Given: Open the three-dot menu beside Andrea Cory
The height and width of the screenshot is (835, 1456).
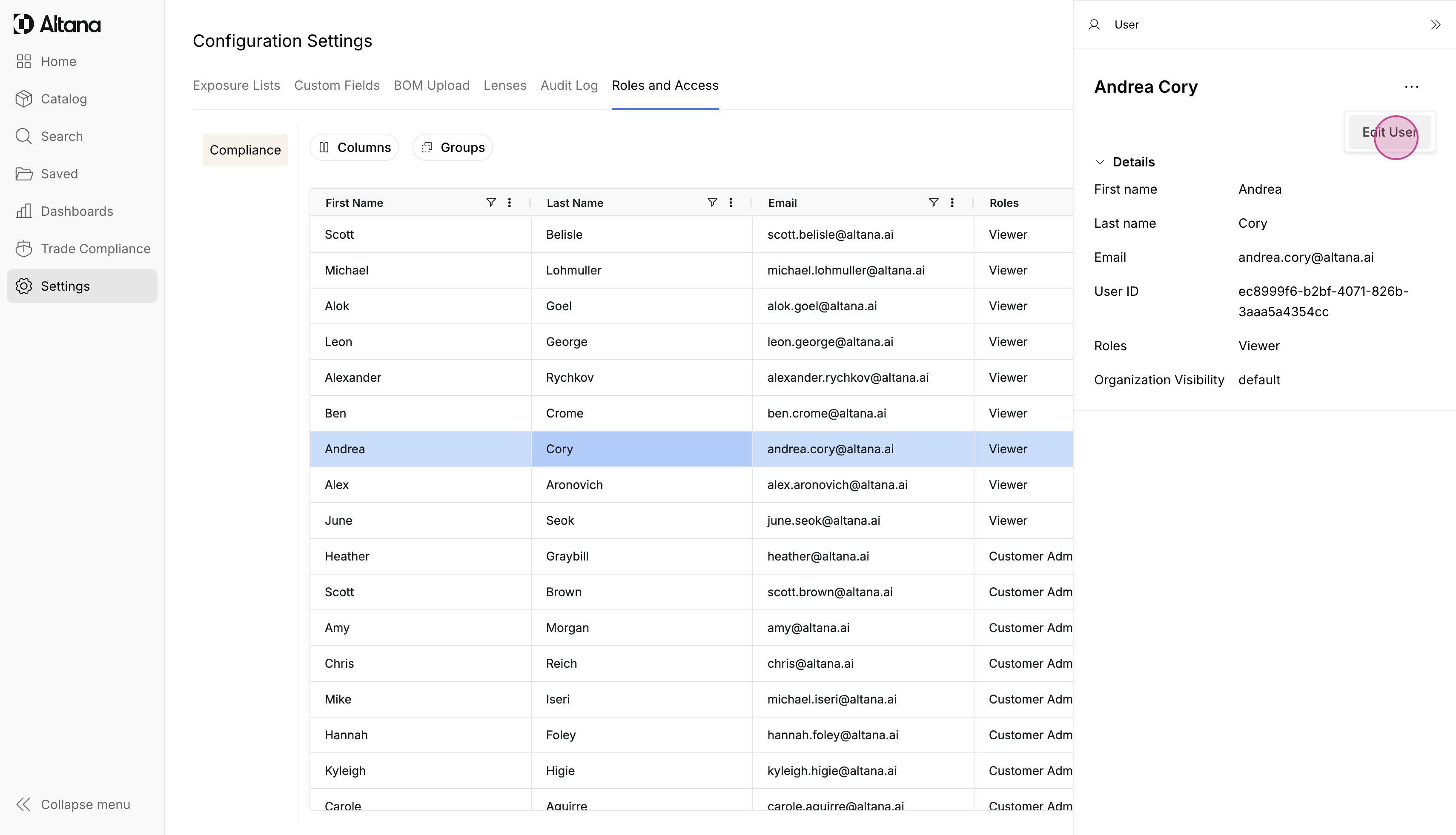Looking at the screenshot, I should click(1411, 86).
